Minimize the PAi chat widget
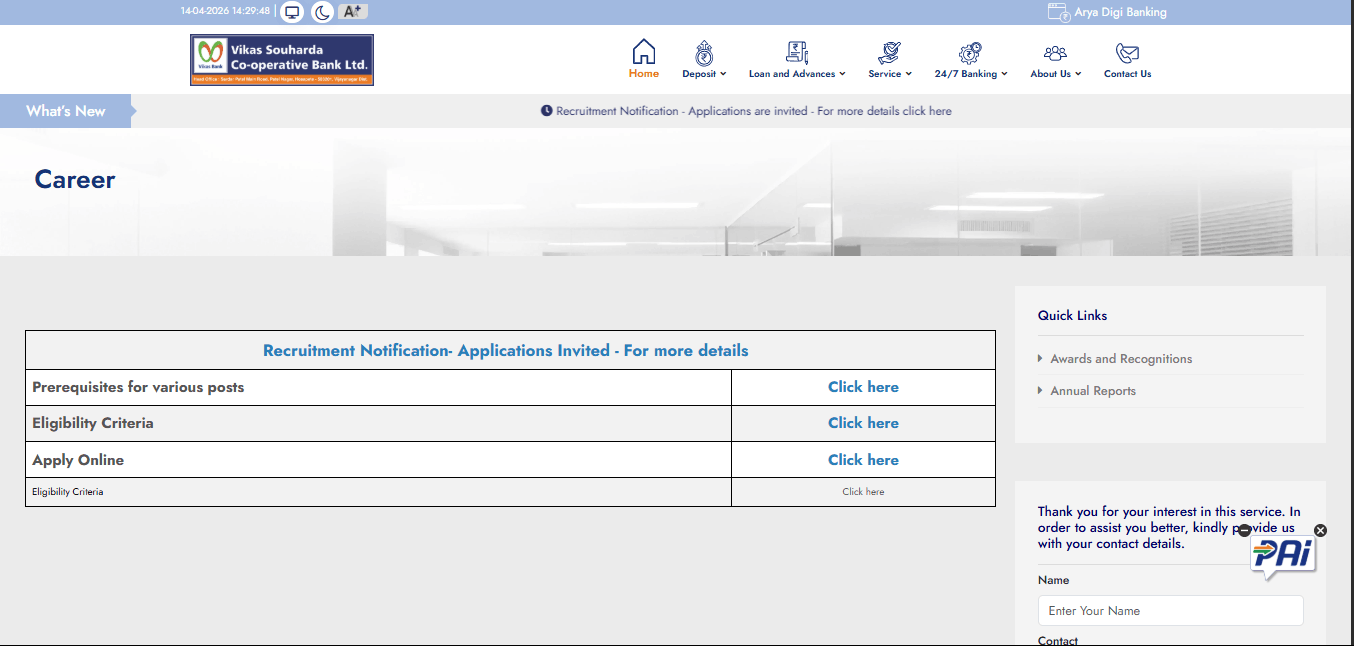1354x646 pixels. click(x=1244, y=531)
